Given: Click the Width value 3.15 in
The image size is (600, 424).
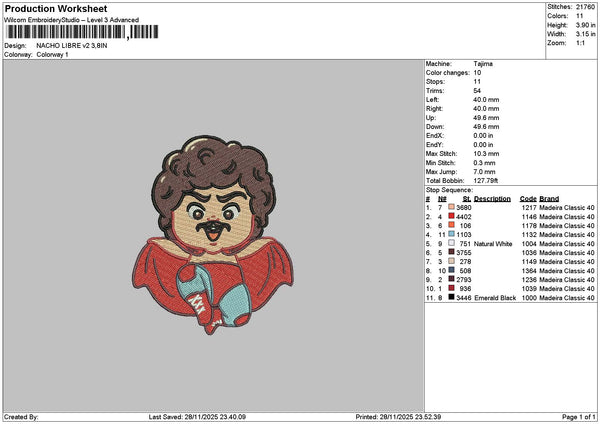Looking at the screenshot, I should pos(585,34).
